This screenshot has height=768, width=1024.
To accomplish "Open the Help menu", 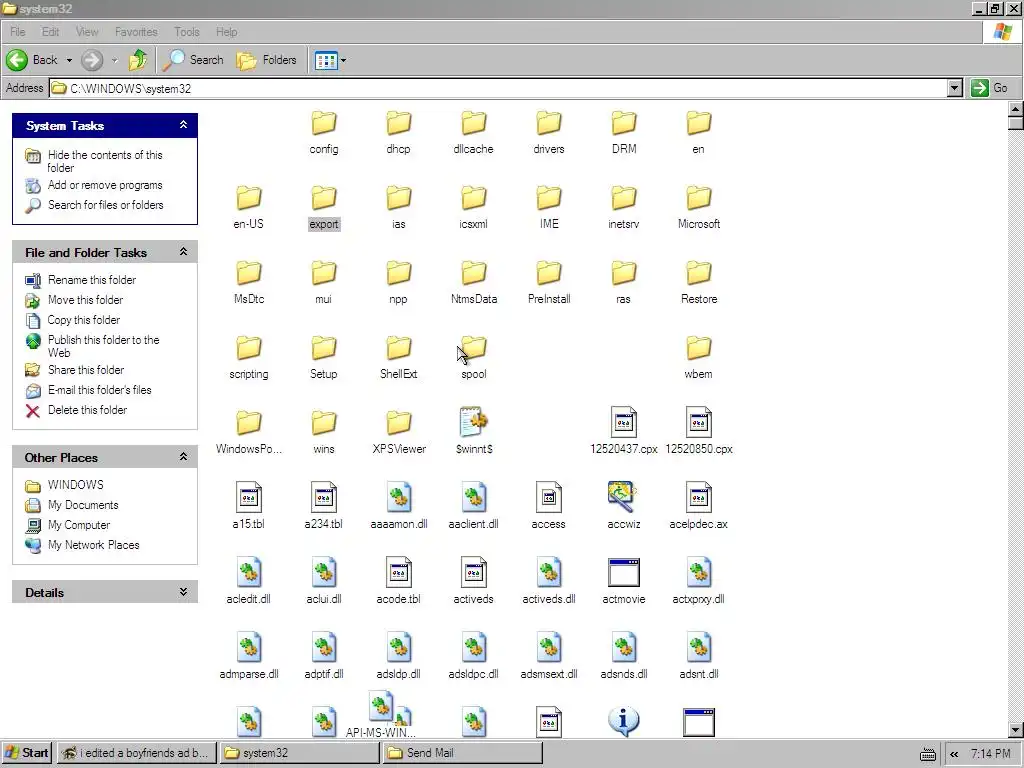I will 227,32.
